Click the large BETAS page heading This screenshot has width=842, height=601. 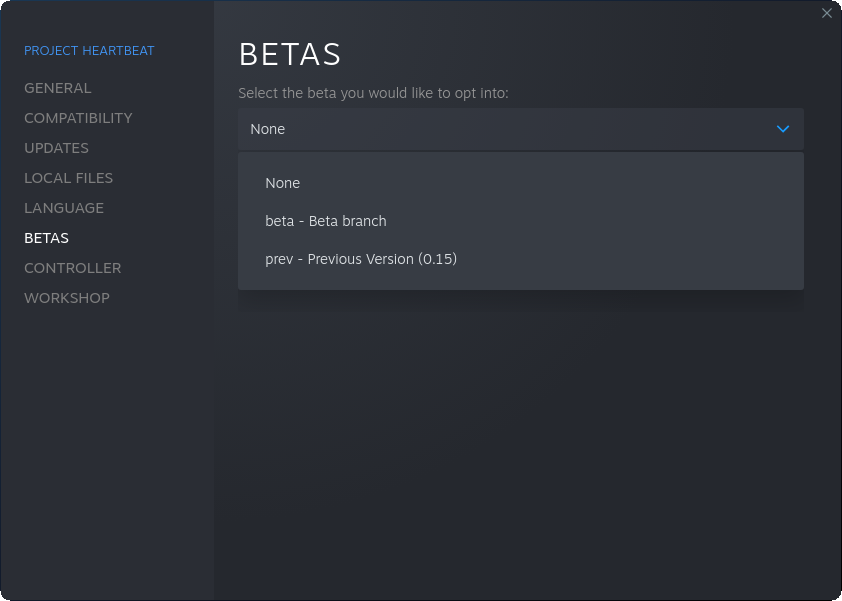[289, 54]
